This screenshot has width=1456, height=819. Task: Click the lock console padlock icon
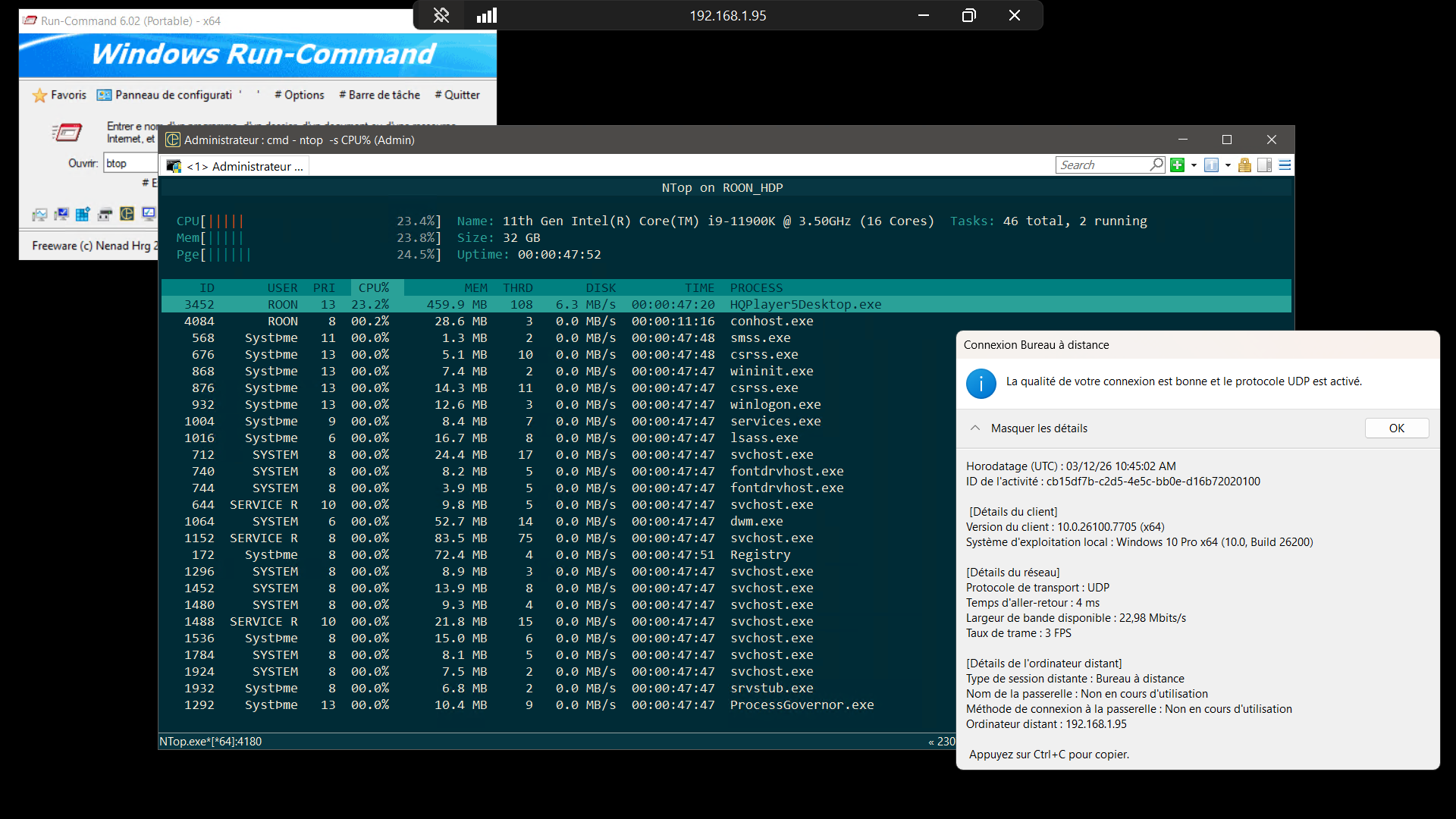pos(1244,165)
